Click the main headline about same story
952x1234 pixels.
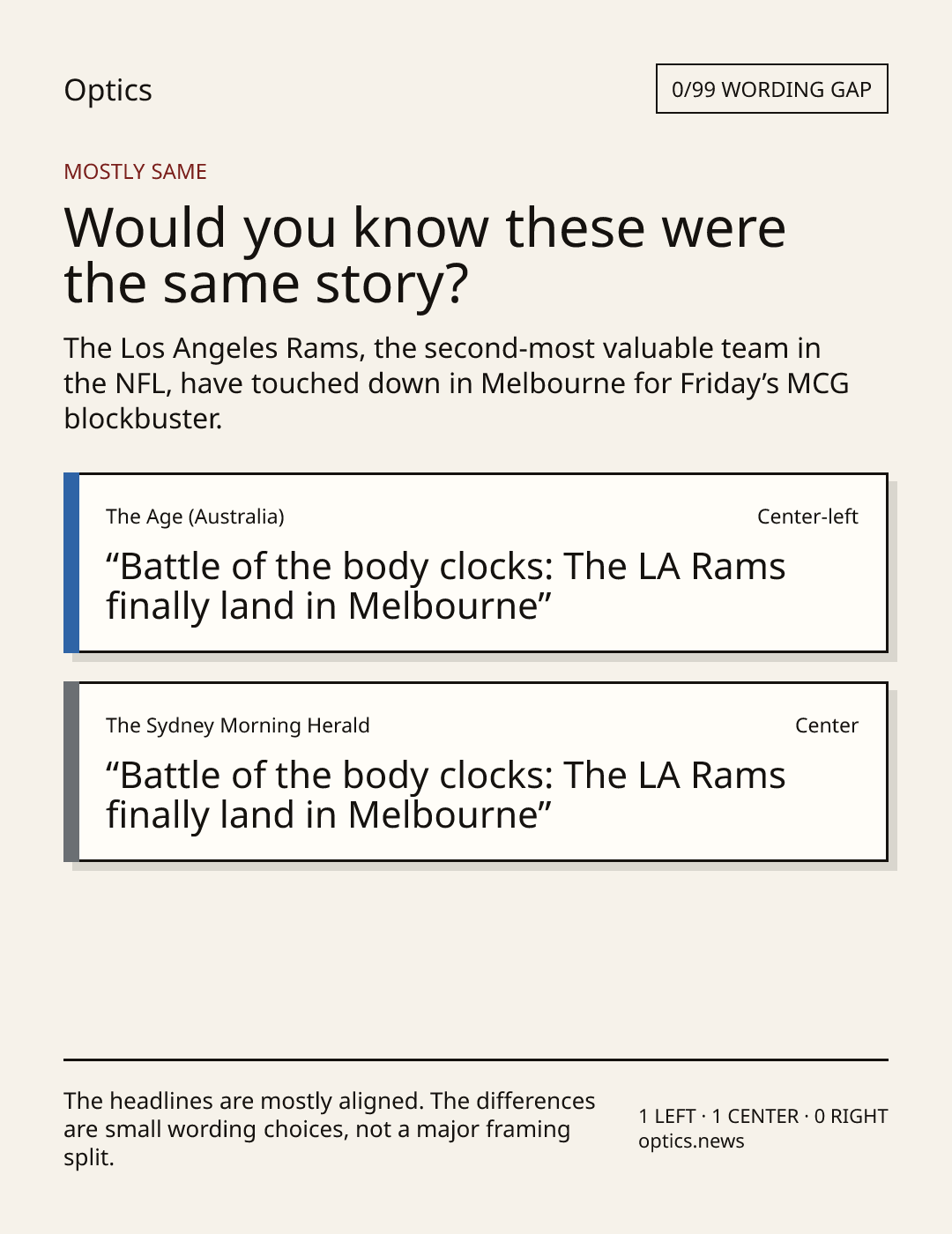click(425, 255)
